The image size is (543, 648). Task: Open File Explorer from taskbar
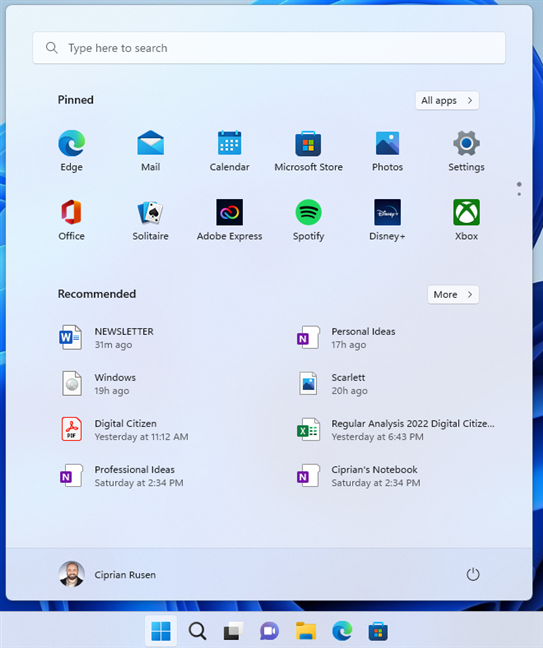click(306, 631)
